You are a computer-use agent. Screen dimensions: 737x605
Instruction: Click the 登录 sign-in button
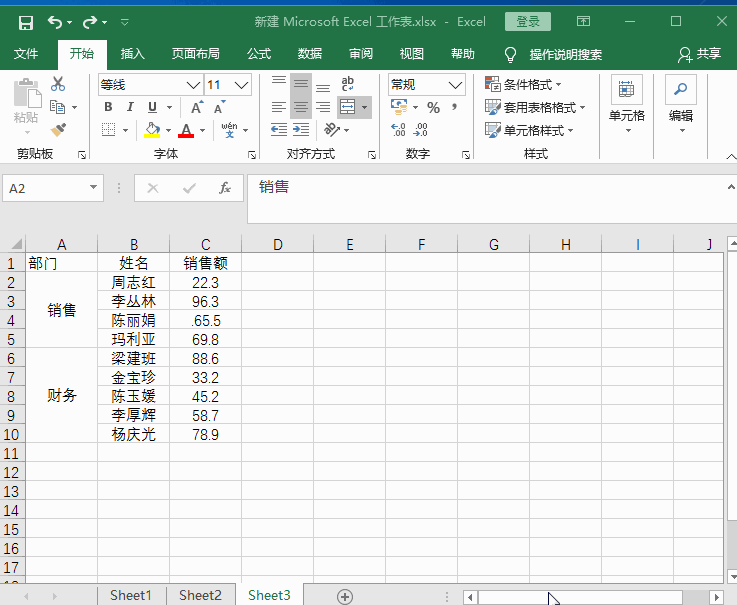pos(528,22)
